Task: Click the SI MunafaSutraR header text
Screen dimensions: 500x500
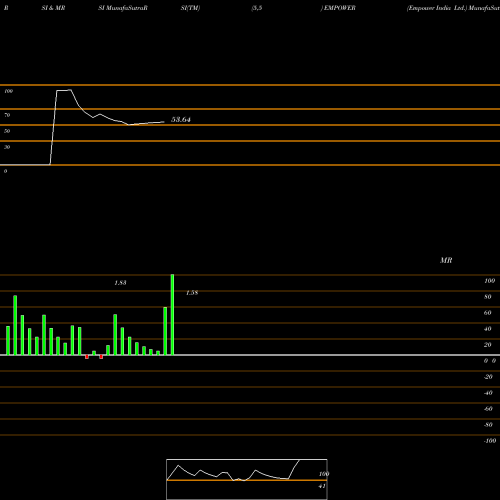Action: click(123, 8)
